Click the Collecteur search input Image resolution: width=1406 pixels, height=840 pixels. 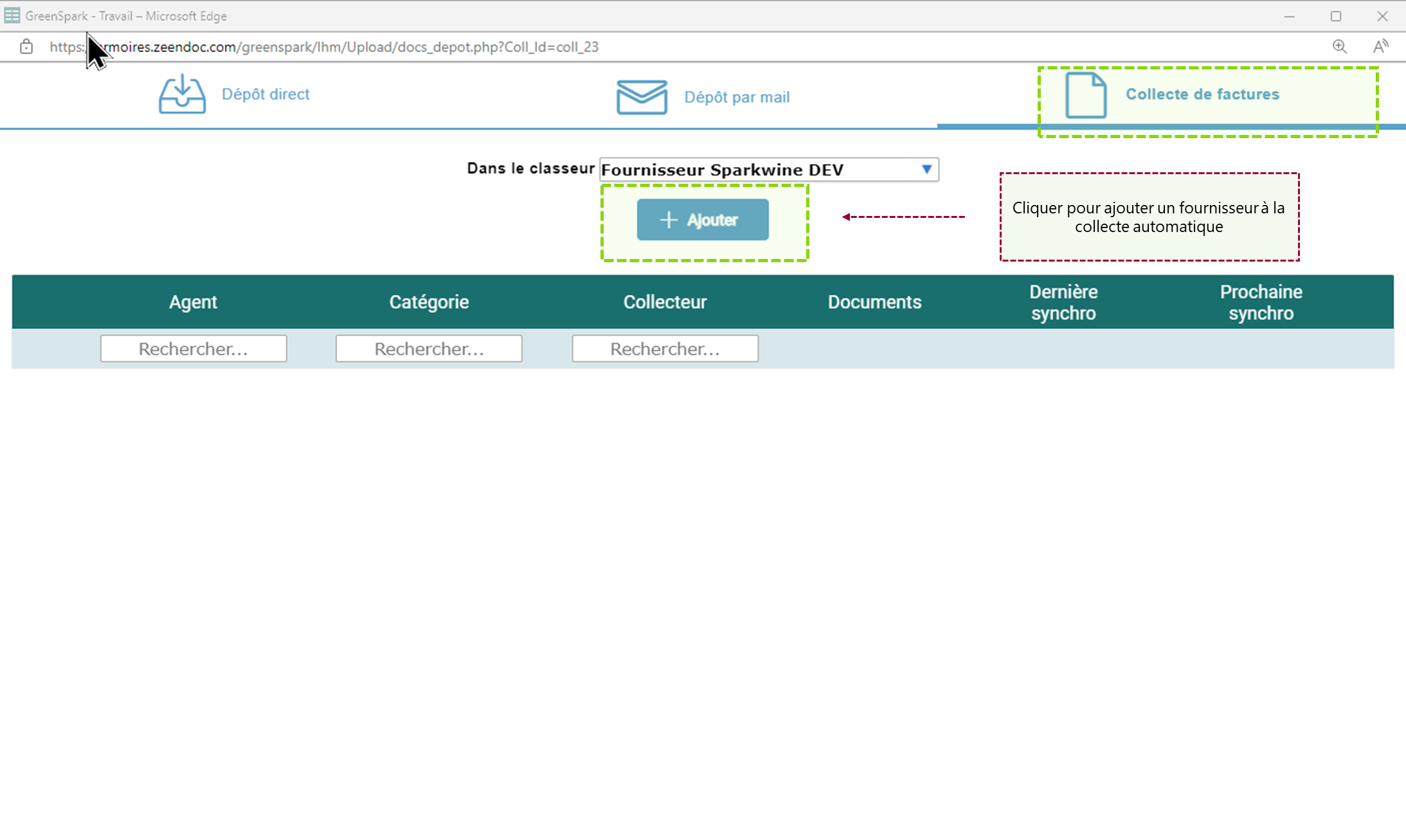[x=665, y=348]
